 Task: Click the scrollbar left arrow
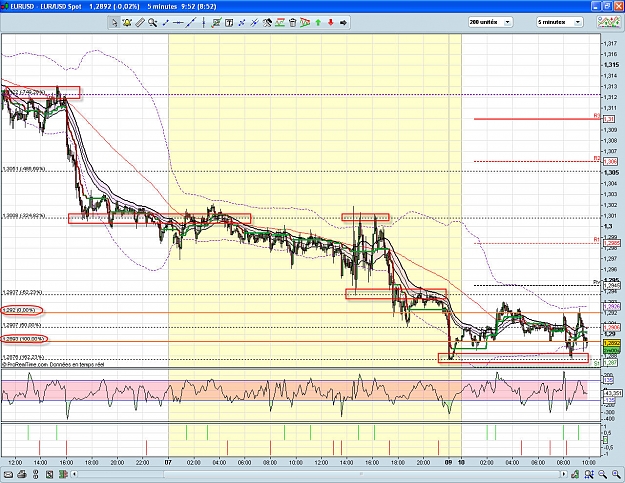(x=74, y=474)
